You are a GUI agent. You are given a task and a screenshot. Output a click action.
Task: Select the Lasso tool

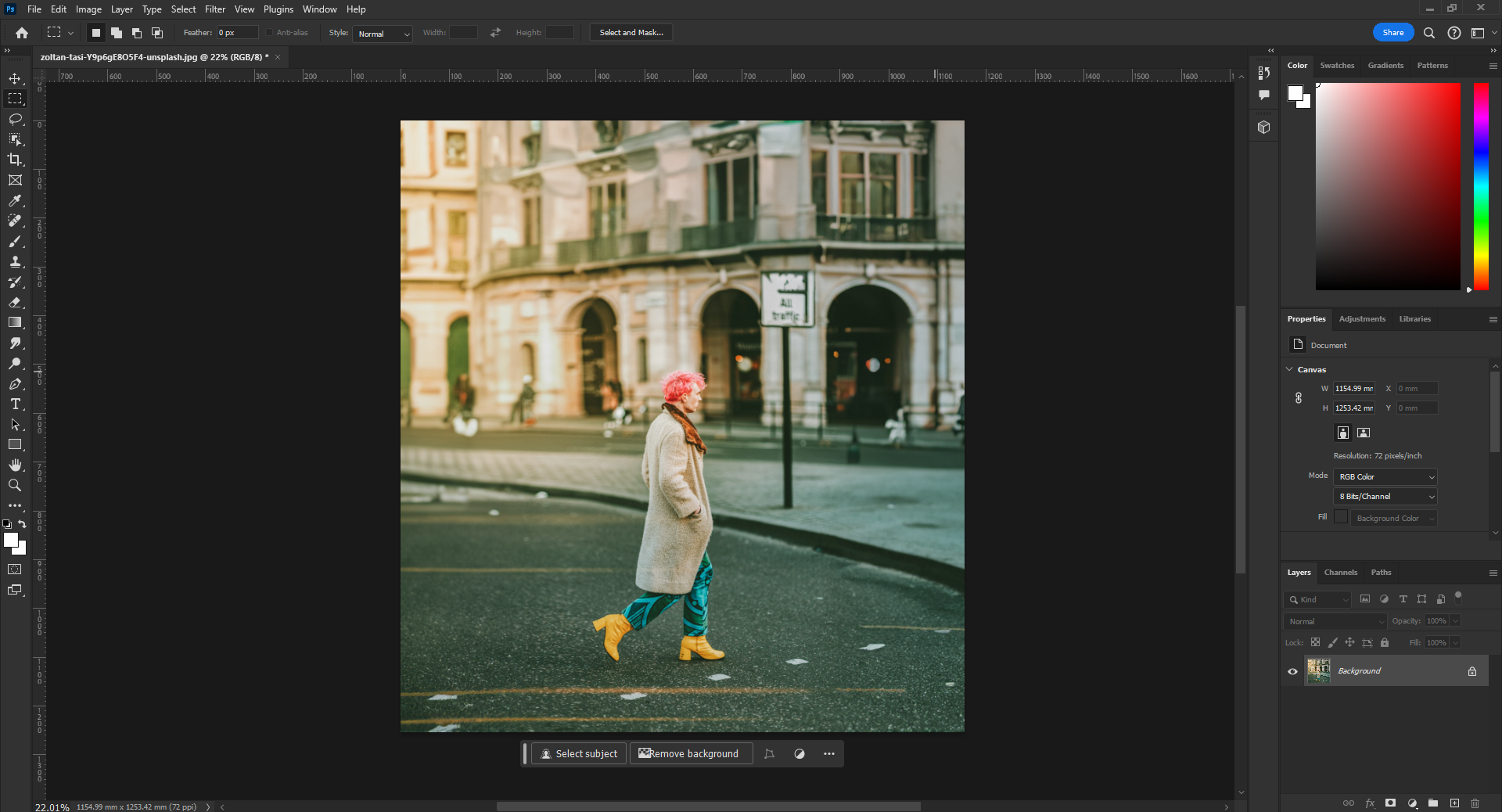tap(15, 119)
